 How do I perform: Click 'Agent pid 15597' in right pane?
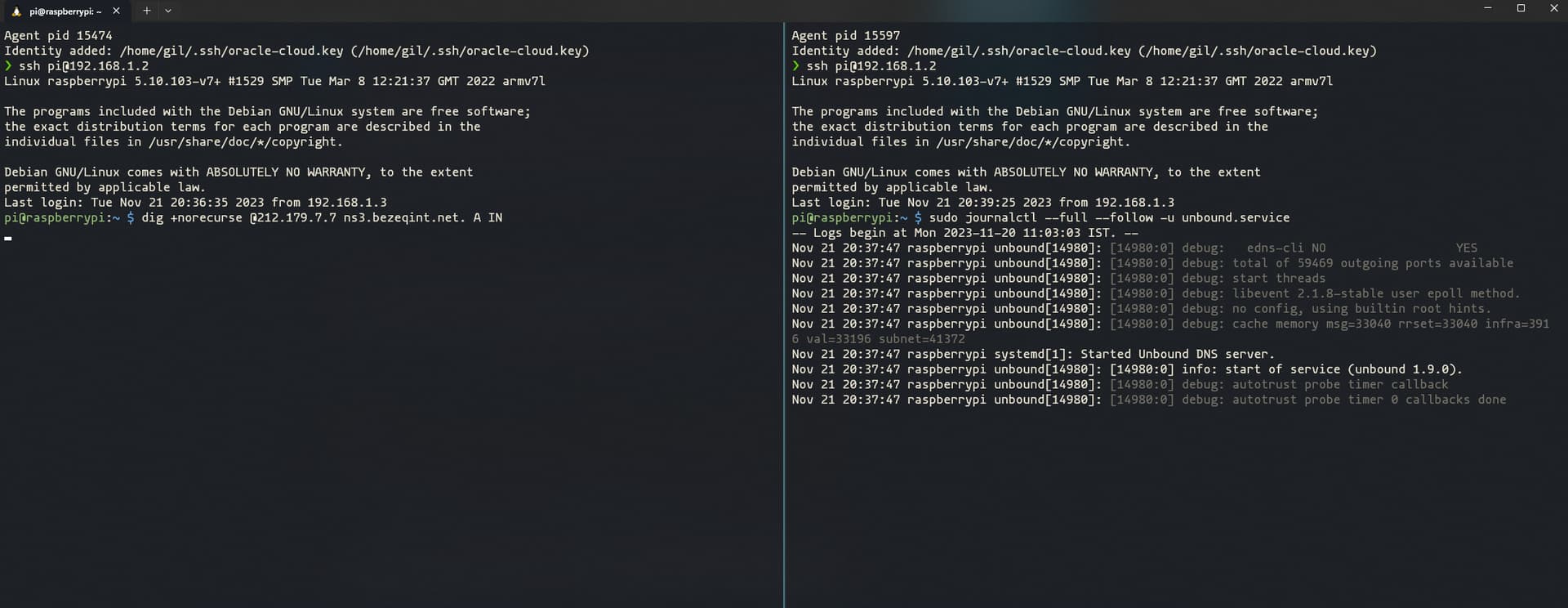[x=845, y=36]
